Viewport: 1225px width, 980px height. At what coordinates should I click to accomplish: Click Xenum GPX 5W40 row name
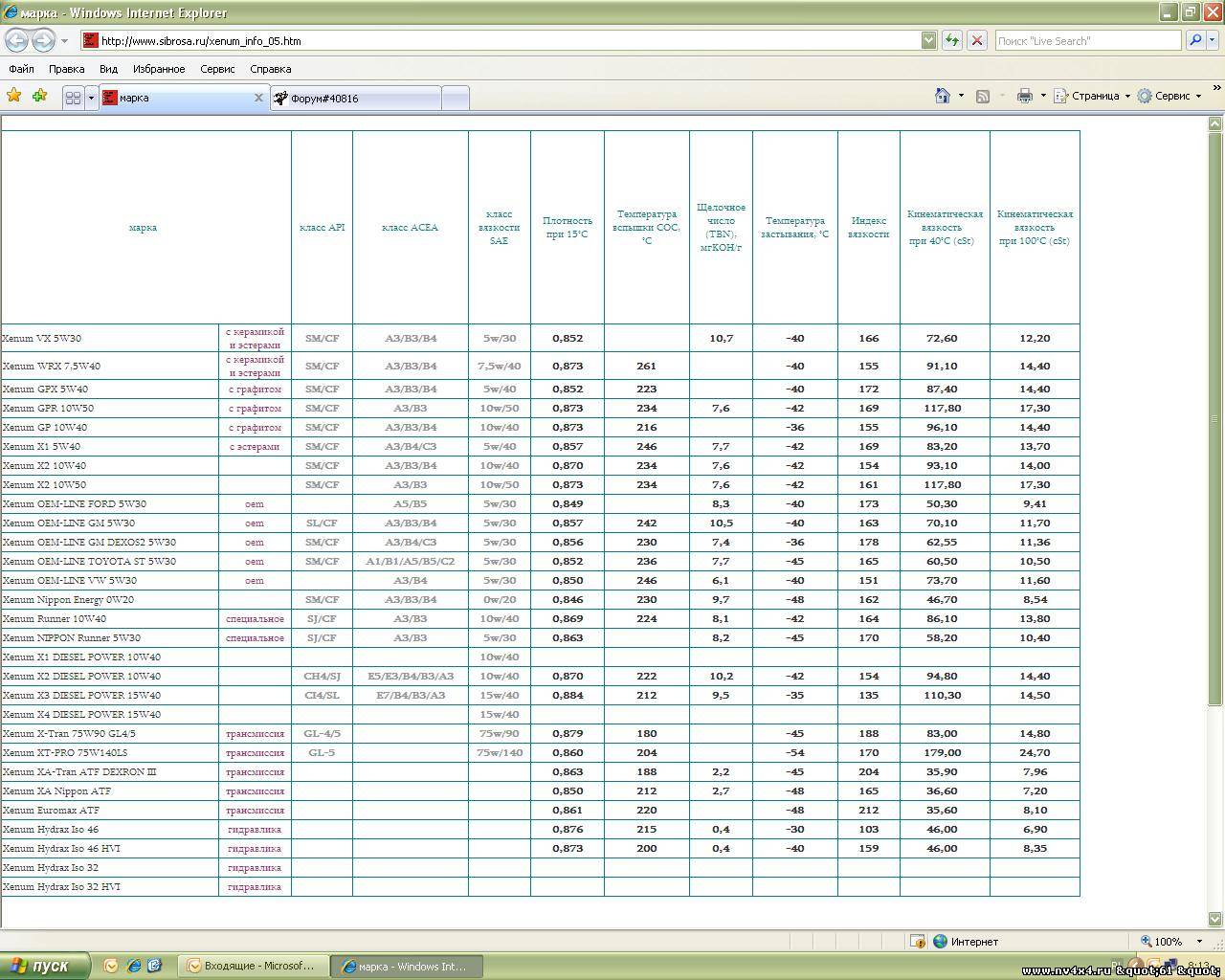[45, 389]
